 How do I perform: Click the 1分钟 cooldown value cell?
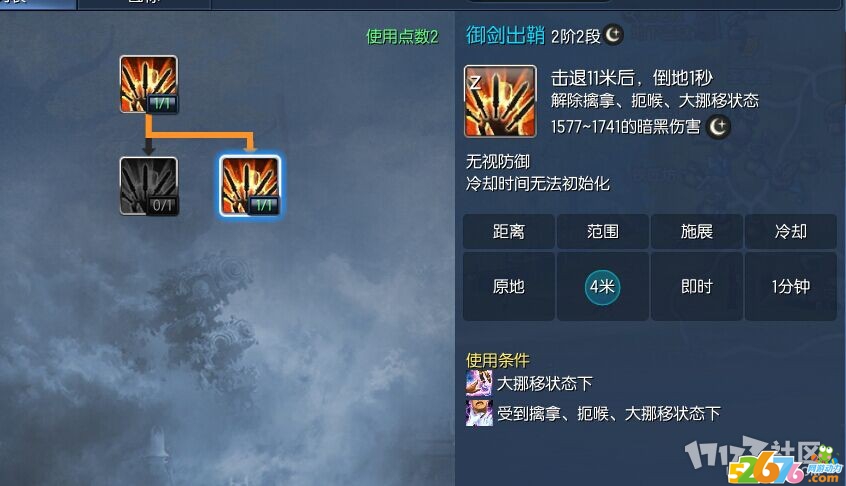(x=790, y=286)
